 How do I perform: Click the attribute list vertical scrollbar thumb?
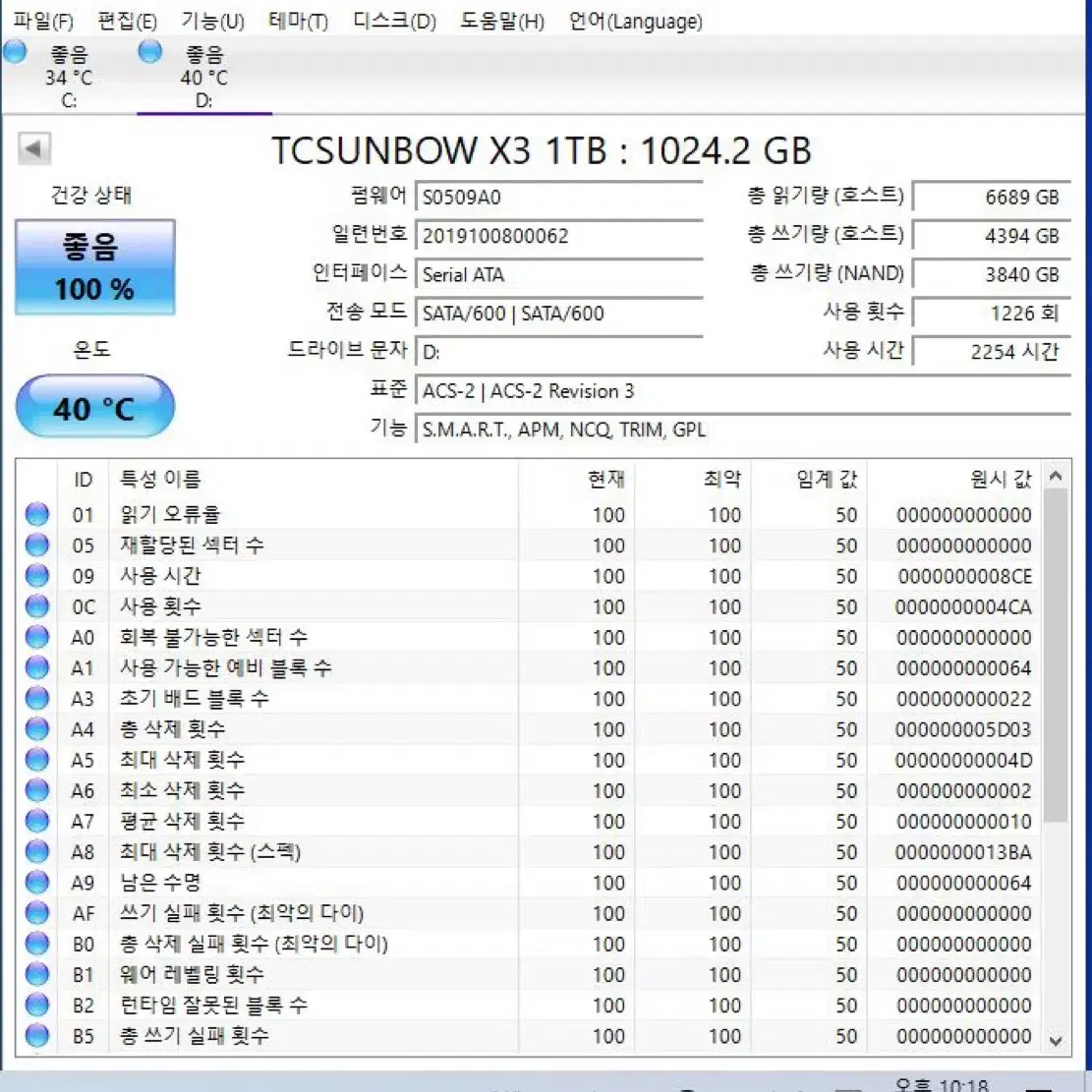click(x=1056, y=656)
